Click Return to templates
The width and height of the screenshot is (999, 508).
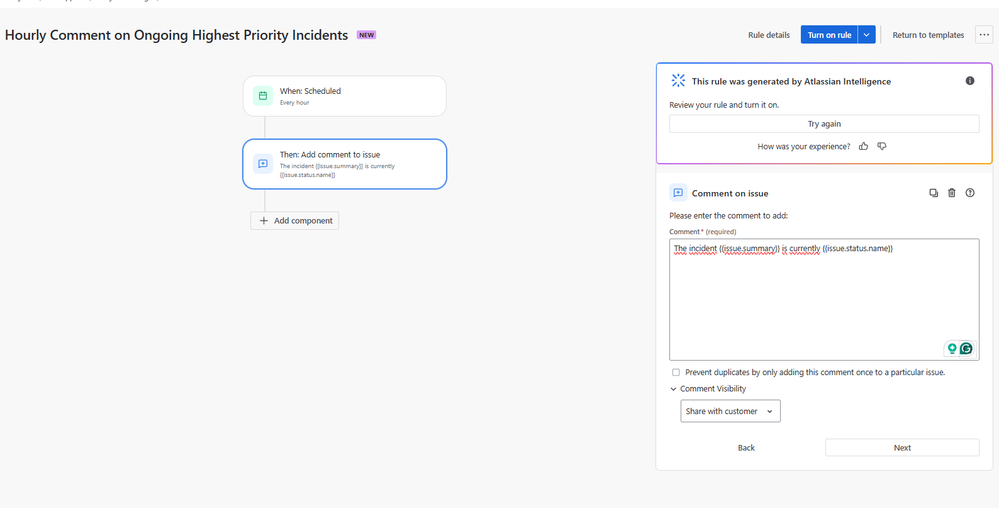point(928,35)
